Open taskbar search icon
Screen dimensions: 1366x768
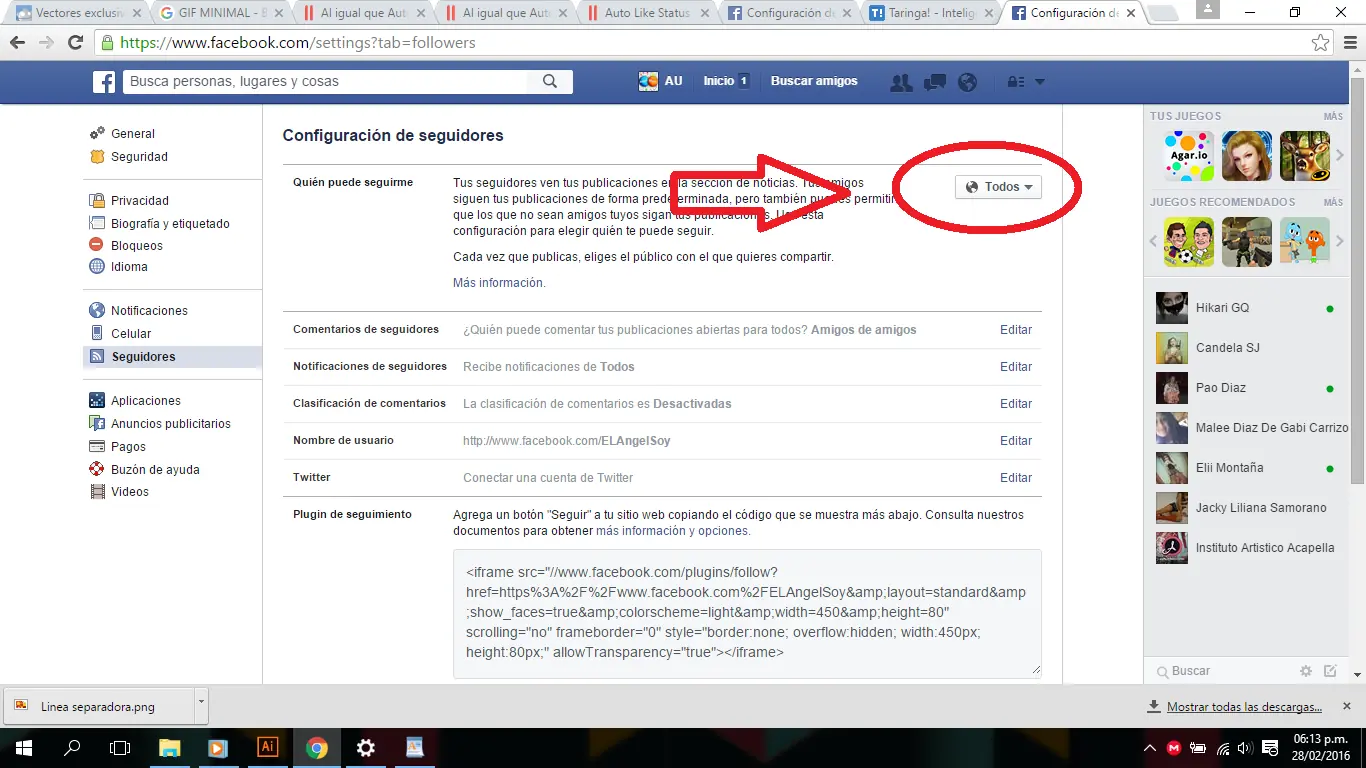[72, 747]
